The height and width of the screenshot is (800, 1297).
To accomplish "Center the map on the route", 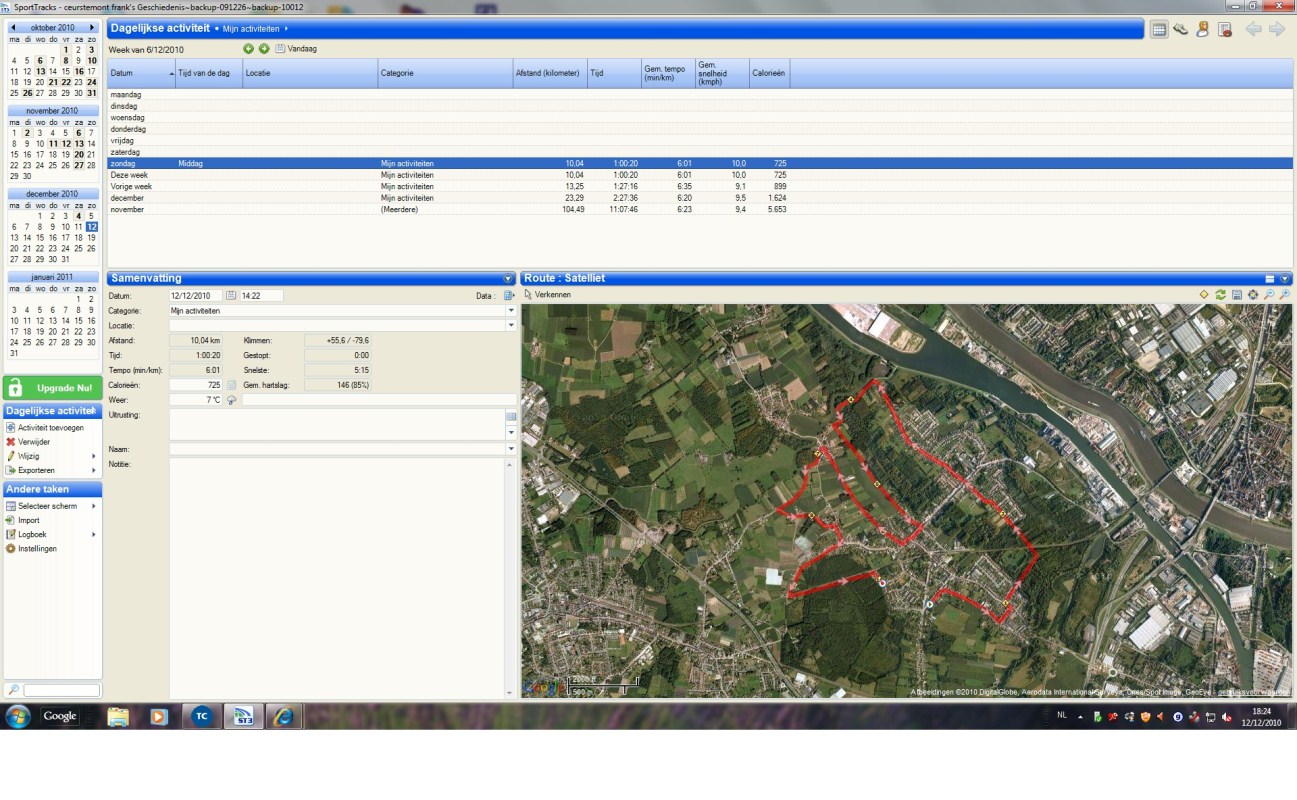I will coord(1253,295).
